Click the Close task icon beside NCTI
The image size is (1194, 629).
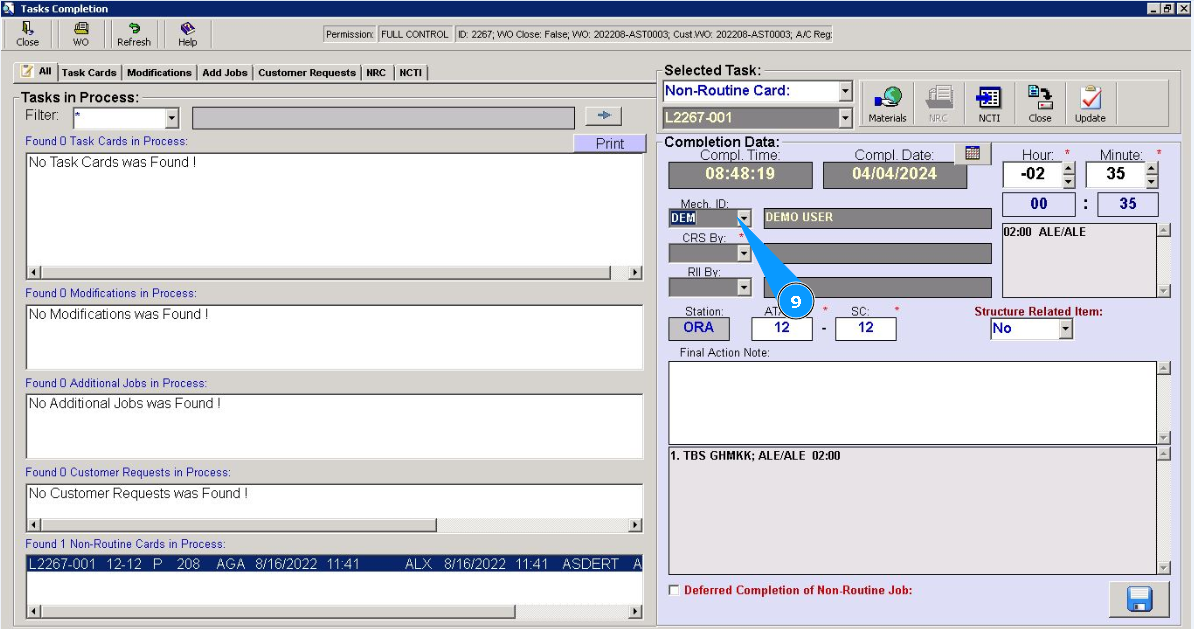click(1039, 104)
